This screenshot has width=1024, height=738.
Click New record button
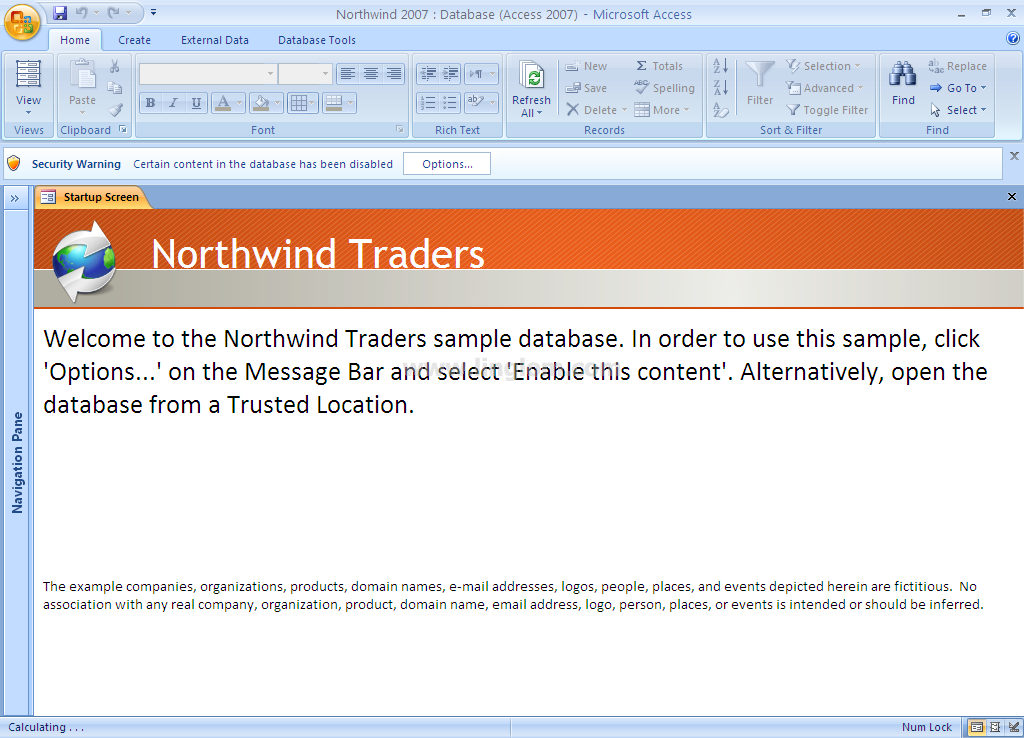[586, 66]
